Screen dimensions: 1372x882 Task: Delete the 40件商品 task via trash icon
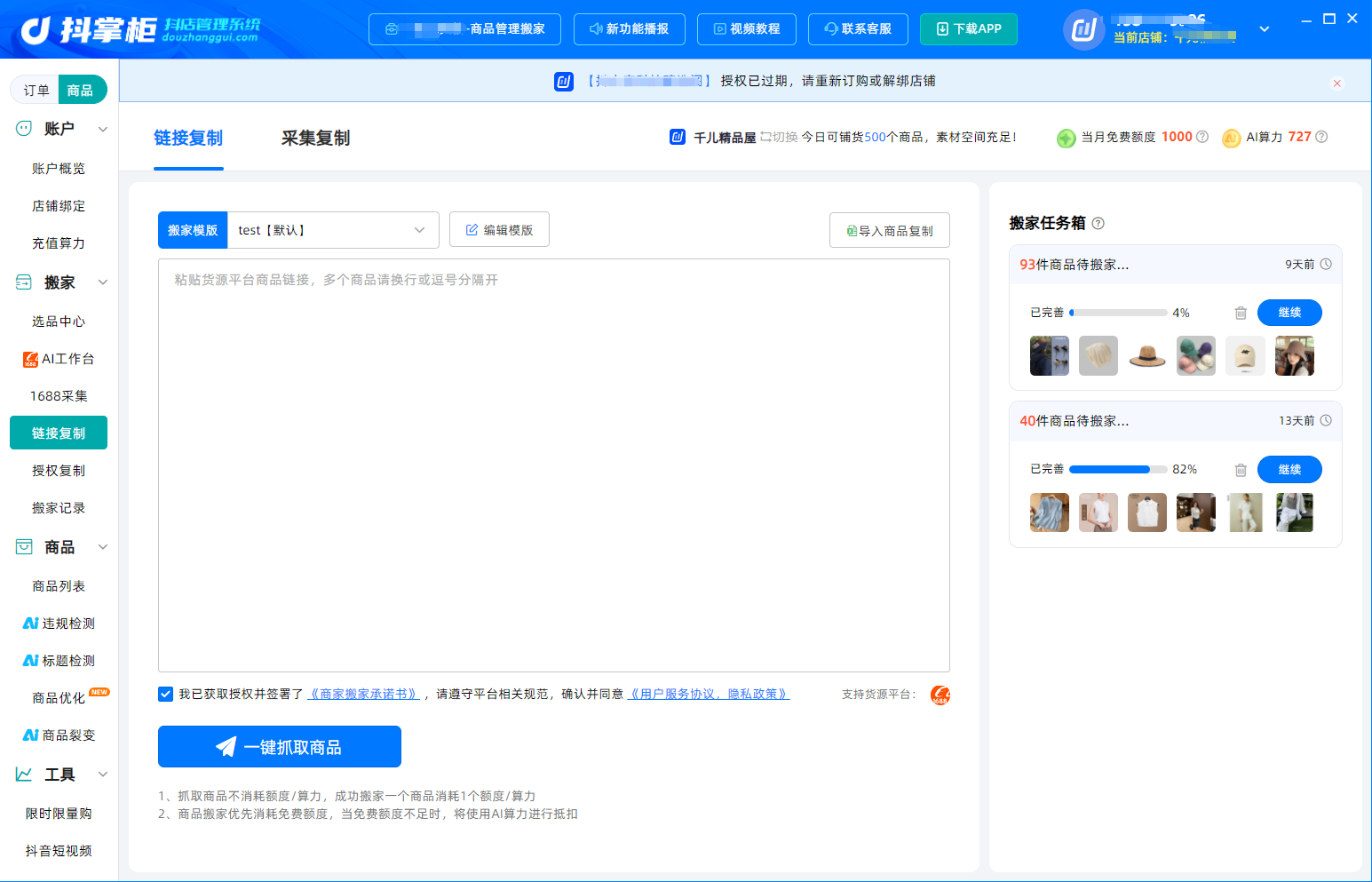point(1241,470)
